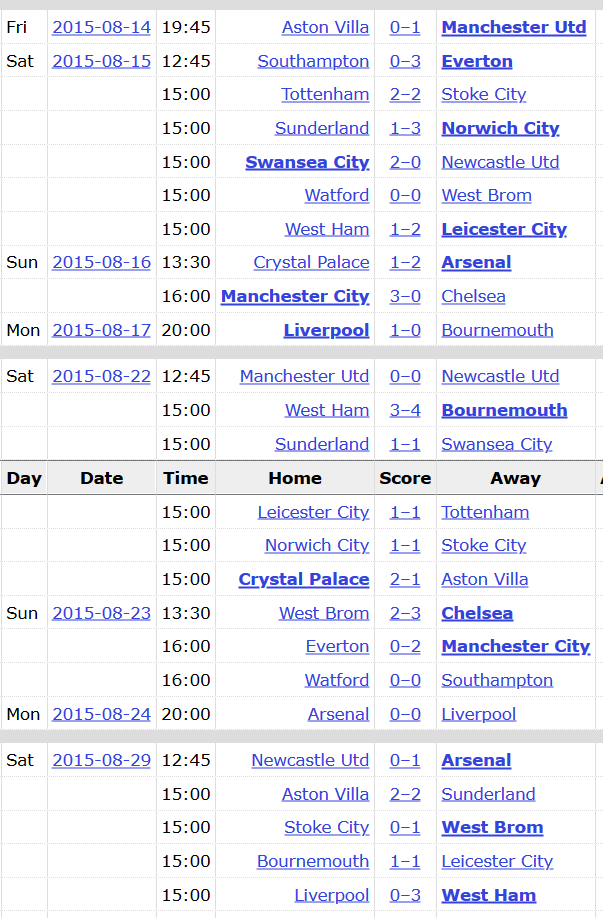Screen dimensions: 603x918
Task: Sort table by the Home column header
Action: click(x=295, y=478)
